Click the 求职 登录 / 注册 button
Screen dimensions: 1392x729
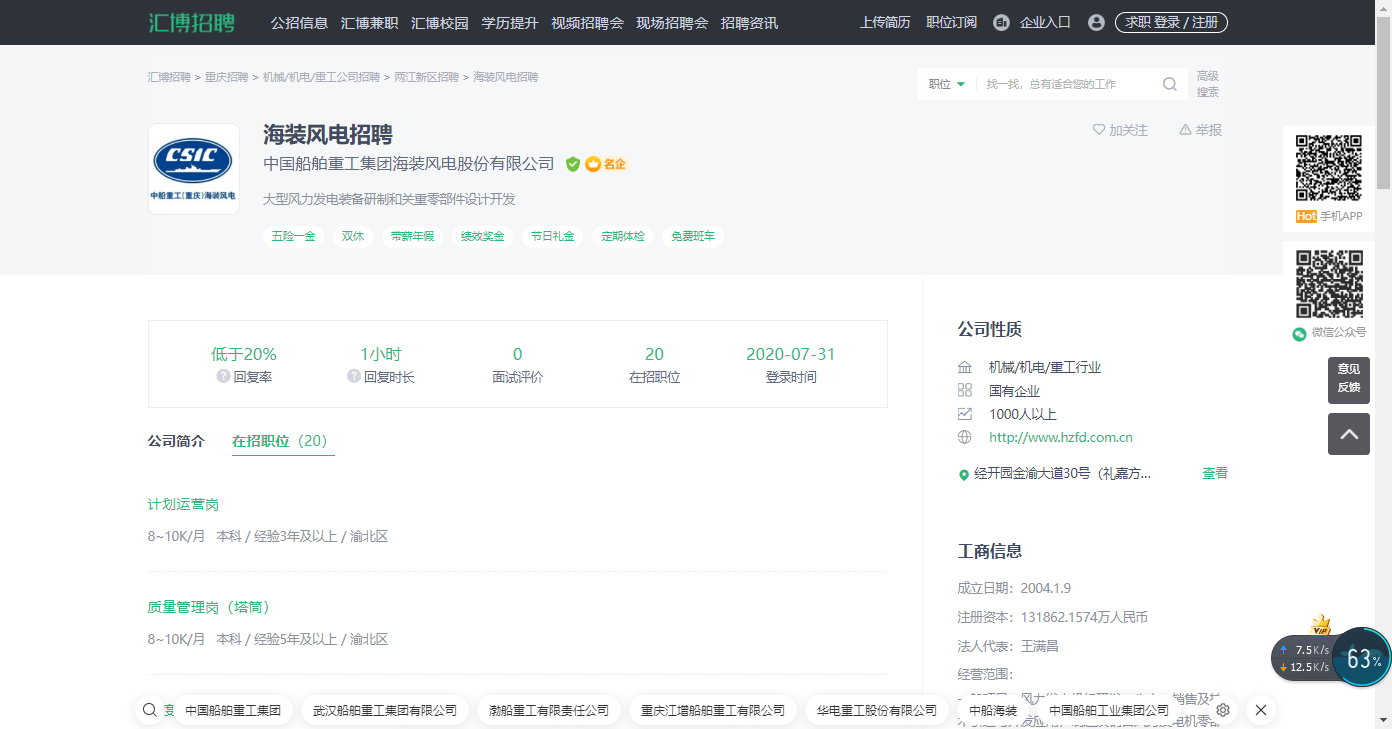(1171, 22)
